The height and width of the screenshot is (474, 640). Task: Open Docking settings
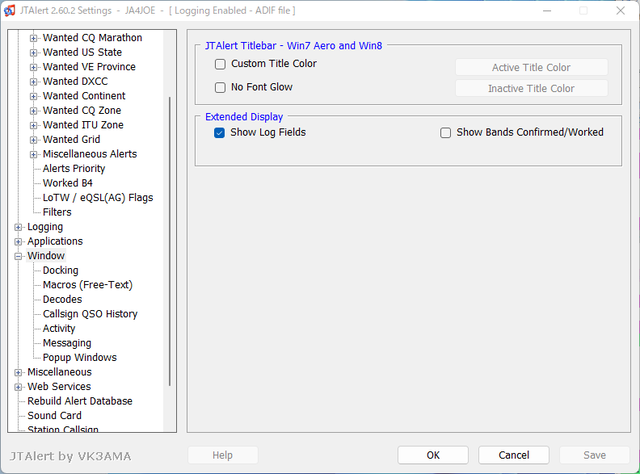click(60, 270)
